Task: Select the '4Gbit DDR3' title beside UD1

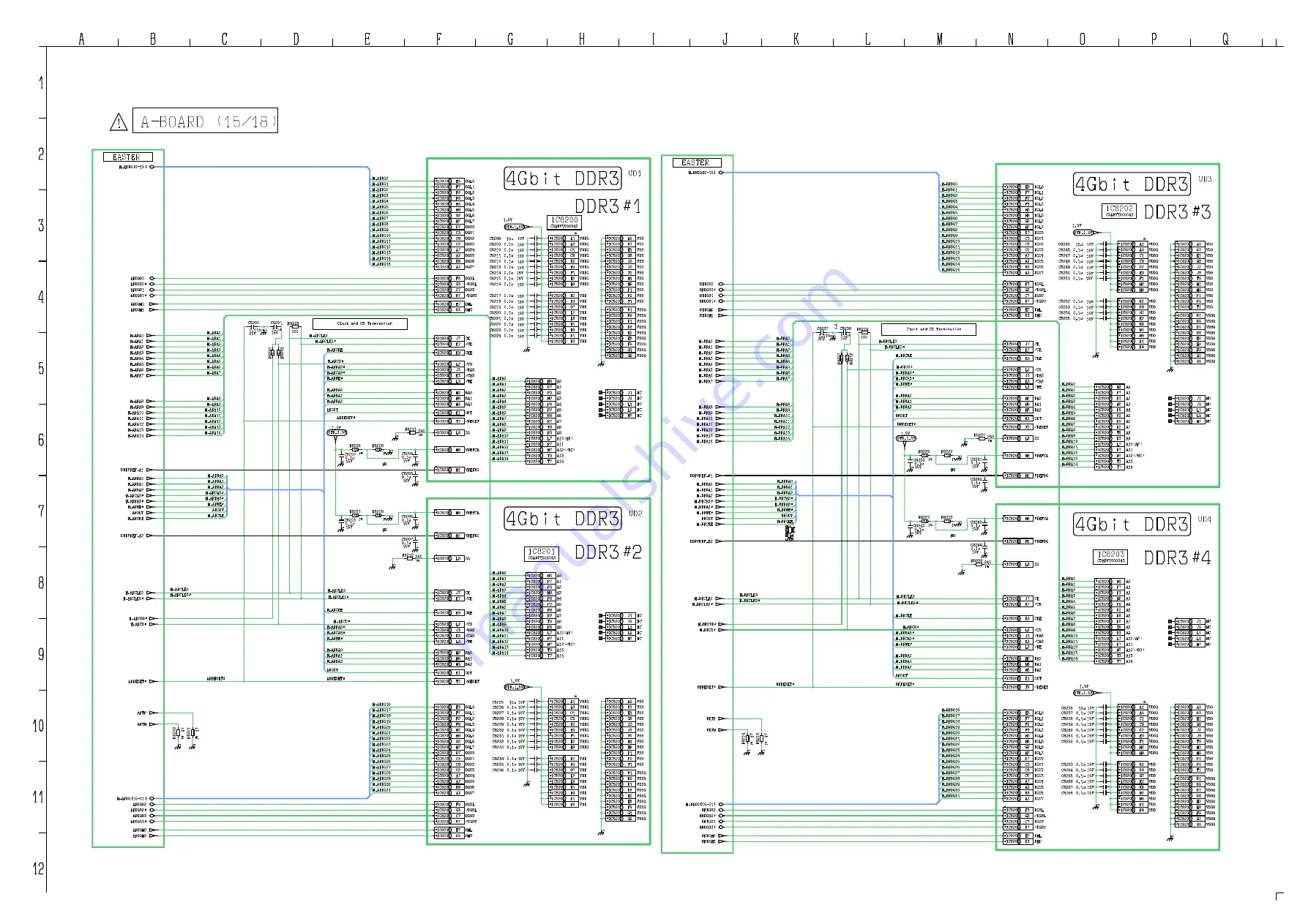Action: click(563, 179)
